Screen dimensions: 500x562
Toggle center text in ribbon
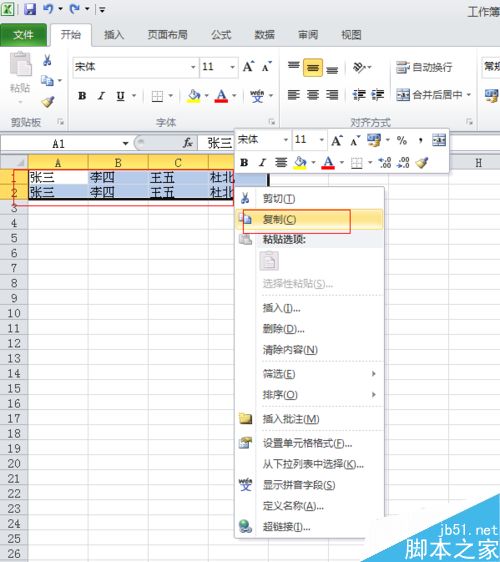[313, 95]
